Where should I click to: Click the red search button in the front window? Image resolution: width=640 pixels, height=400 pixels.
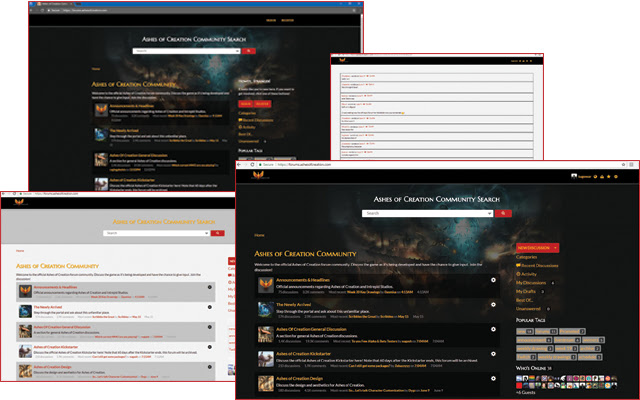pyautogui.click(x=503, y=213)
